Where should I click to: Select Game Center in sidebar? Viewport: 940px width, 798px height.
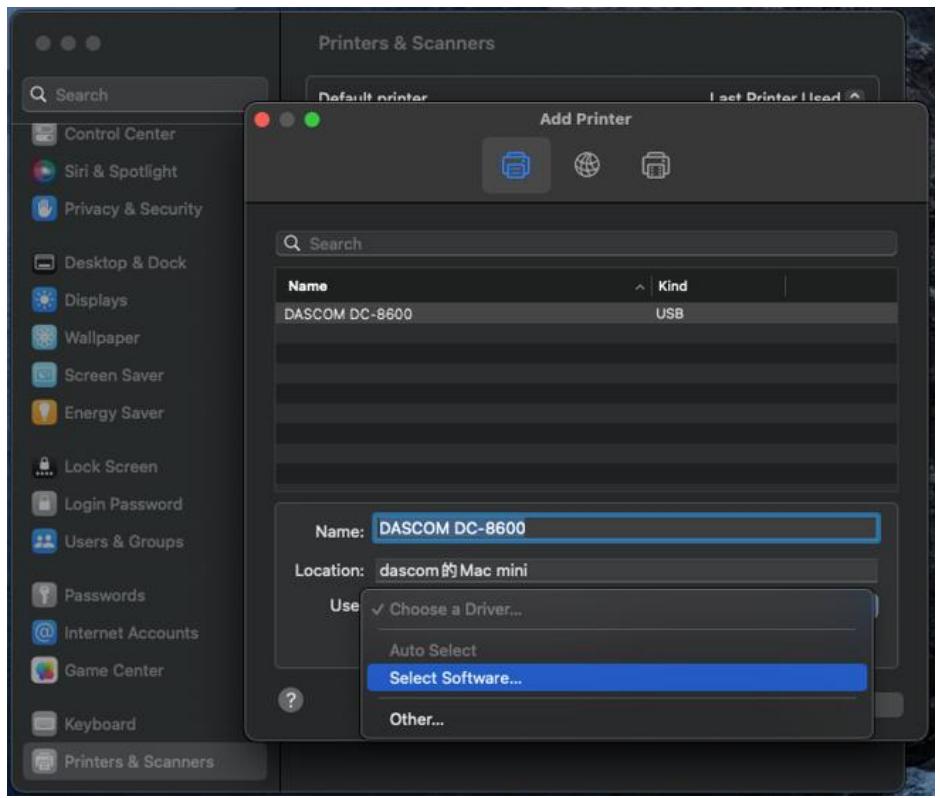pyautogui.click(x=114, y=670)
